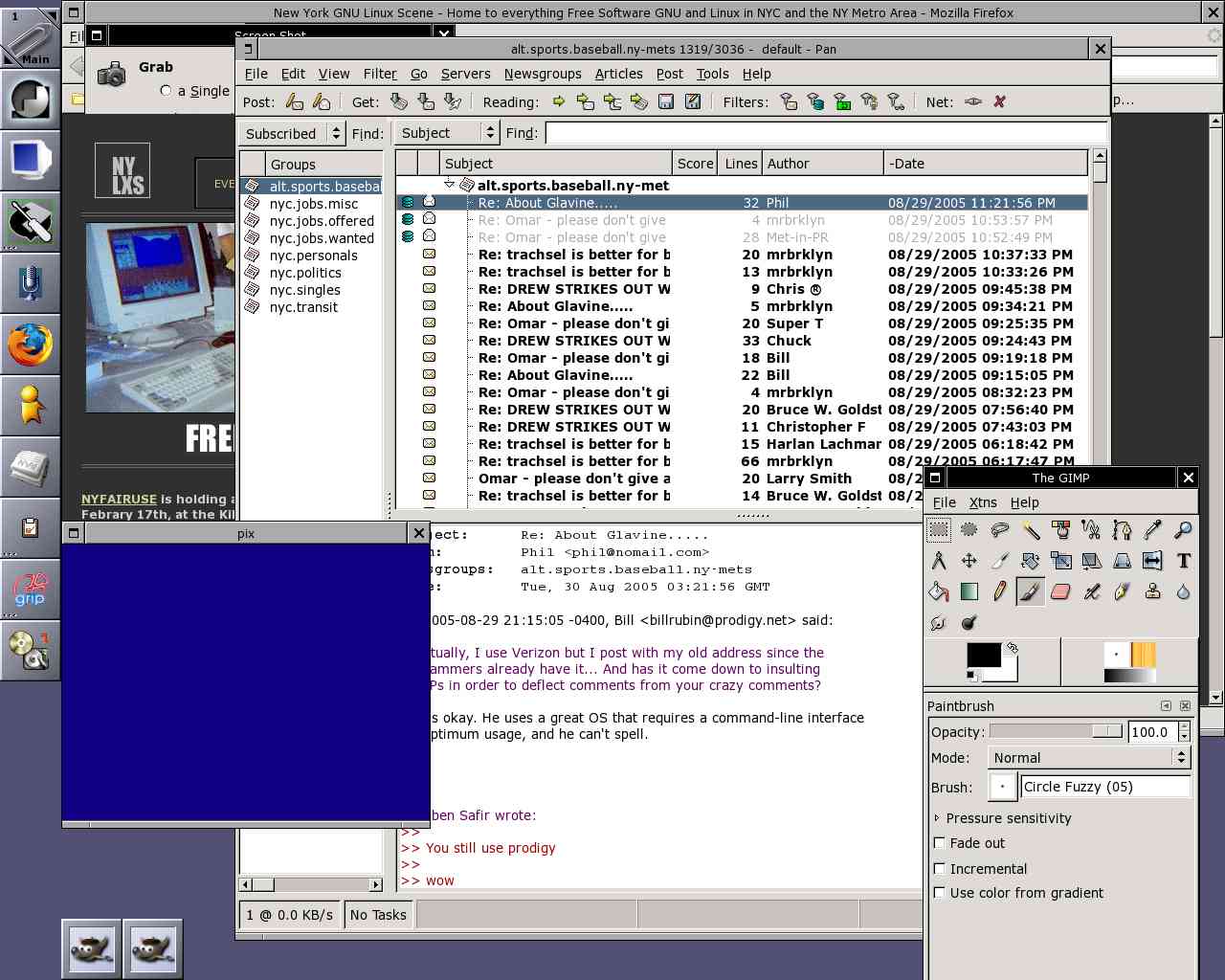The height and width of the screenshot is (980, 1225).
Task: Select the Flip tool in GIMP
Action: pyautogui.click(x=1152, y=561)
